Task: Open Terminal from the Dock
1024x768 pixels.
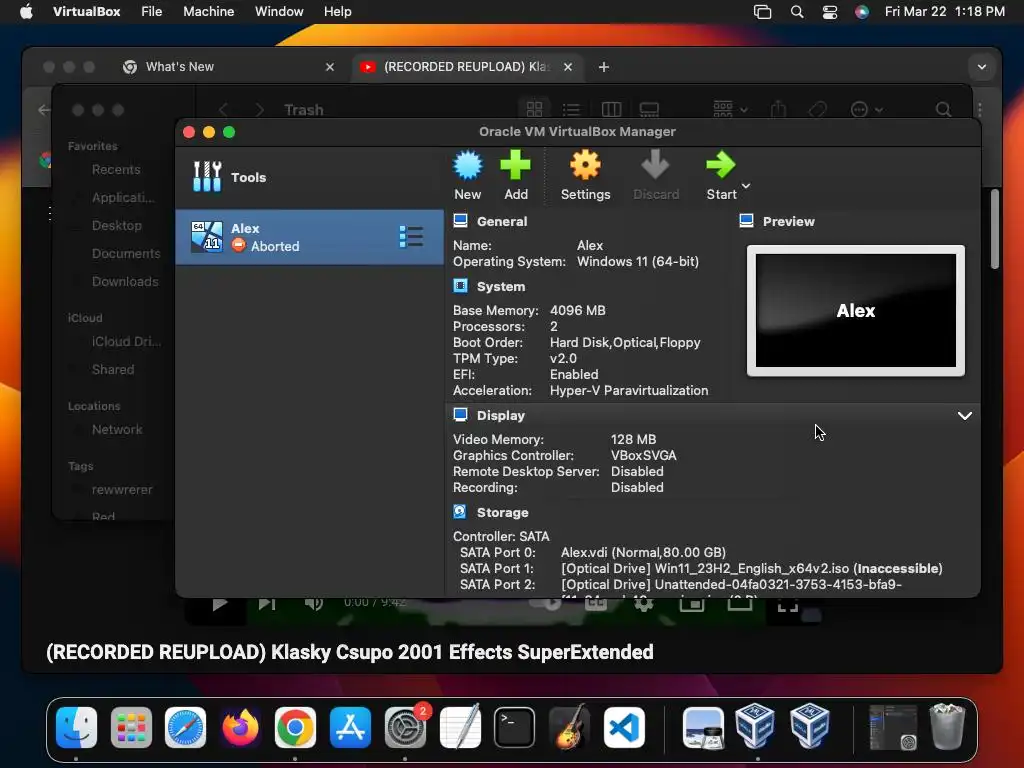Action: coord(515,727)
